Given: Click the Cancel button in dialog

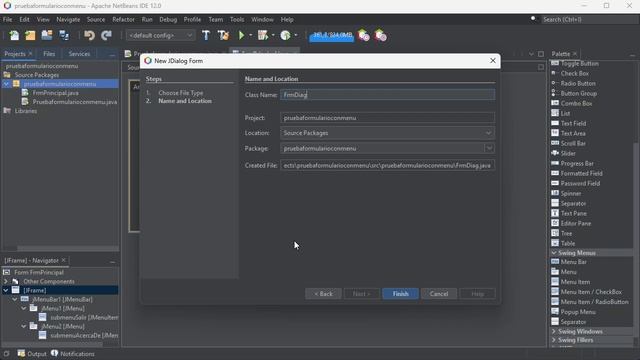Looking at the screenshot, I should pyautogui.click(x=439, y=294).
